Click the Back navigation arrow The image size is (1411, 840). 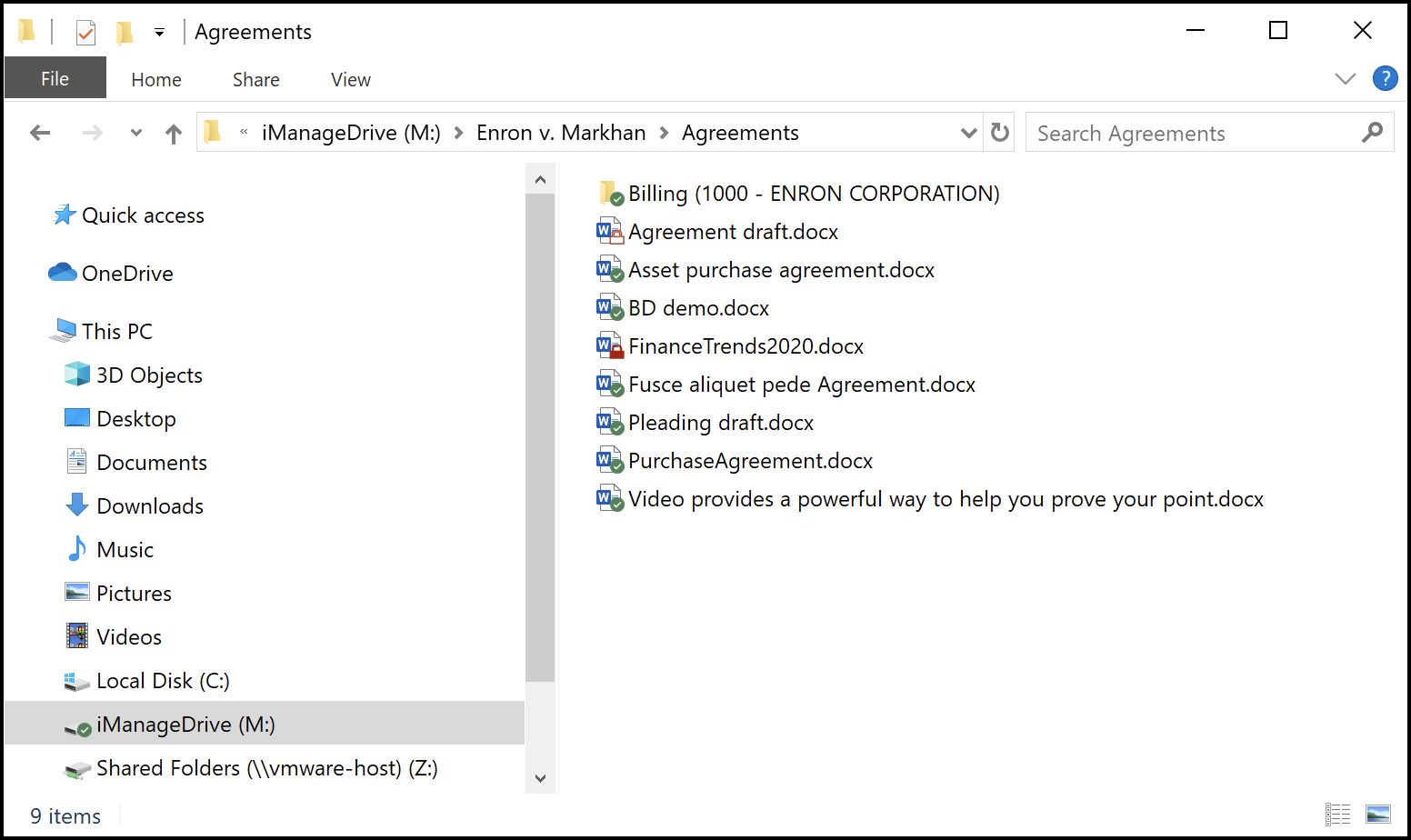40,134
